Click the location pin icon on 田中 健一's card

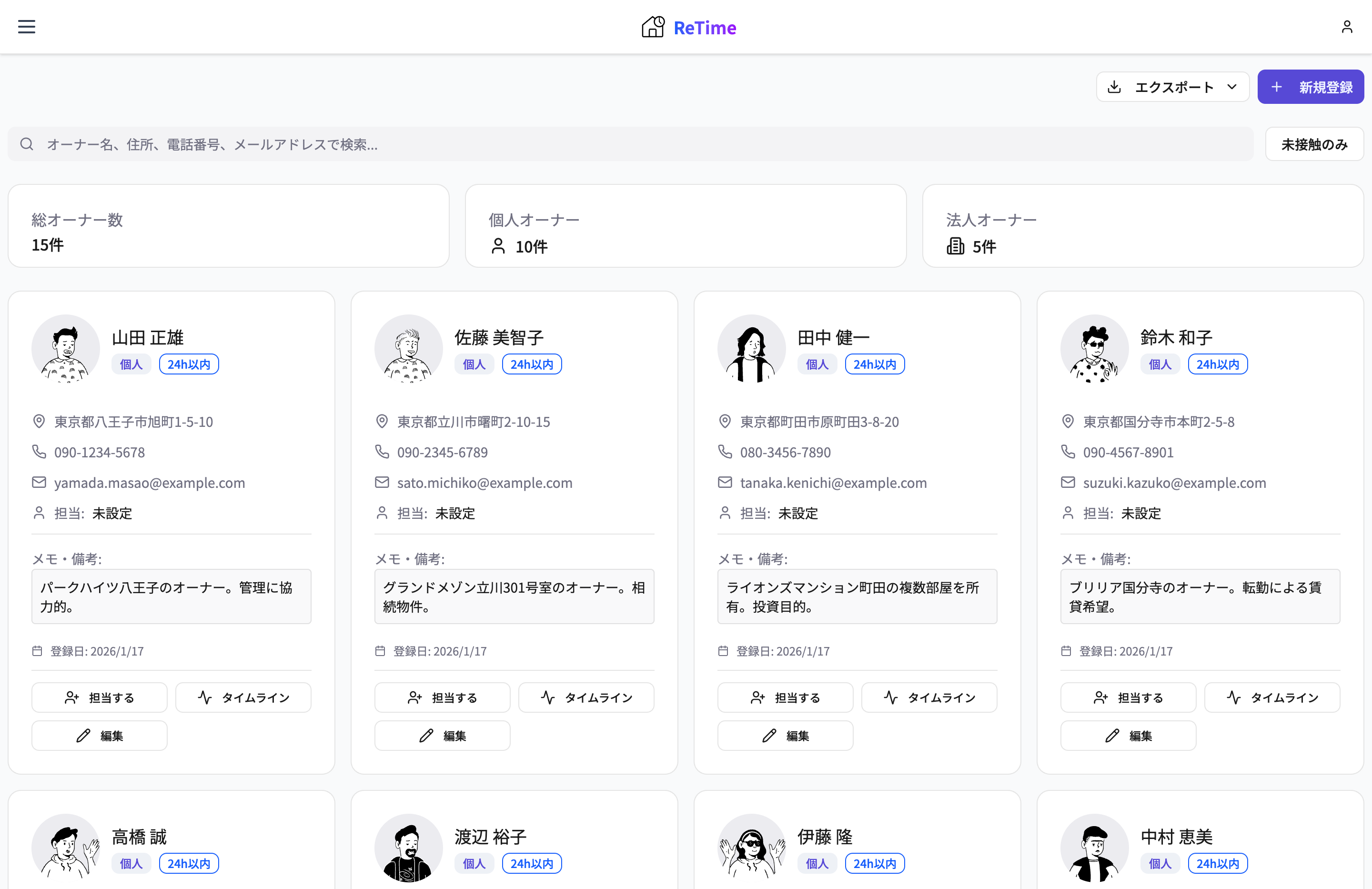[725, 421]
